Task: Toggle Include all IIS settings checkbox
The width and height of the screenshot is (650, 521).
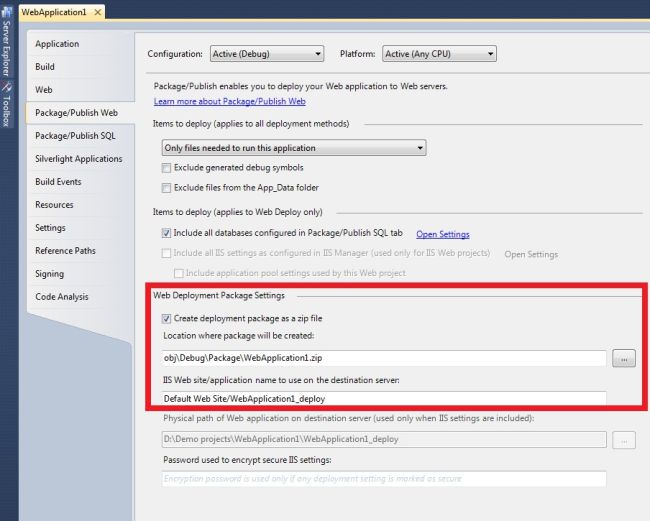Action: [x=166, y=253]
